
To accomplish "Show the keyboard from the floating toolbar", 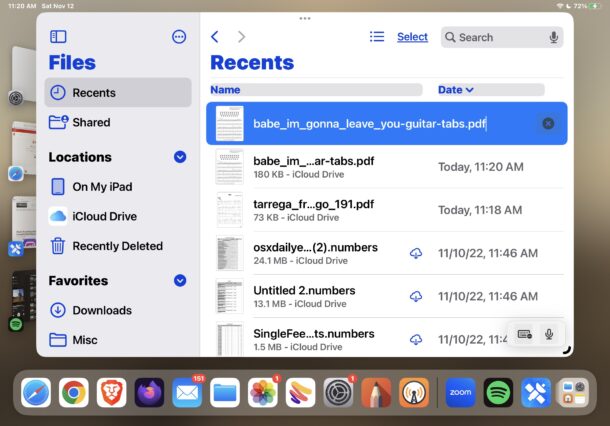I will [x=525, y=334].
